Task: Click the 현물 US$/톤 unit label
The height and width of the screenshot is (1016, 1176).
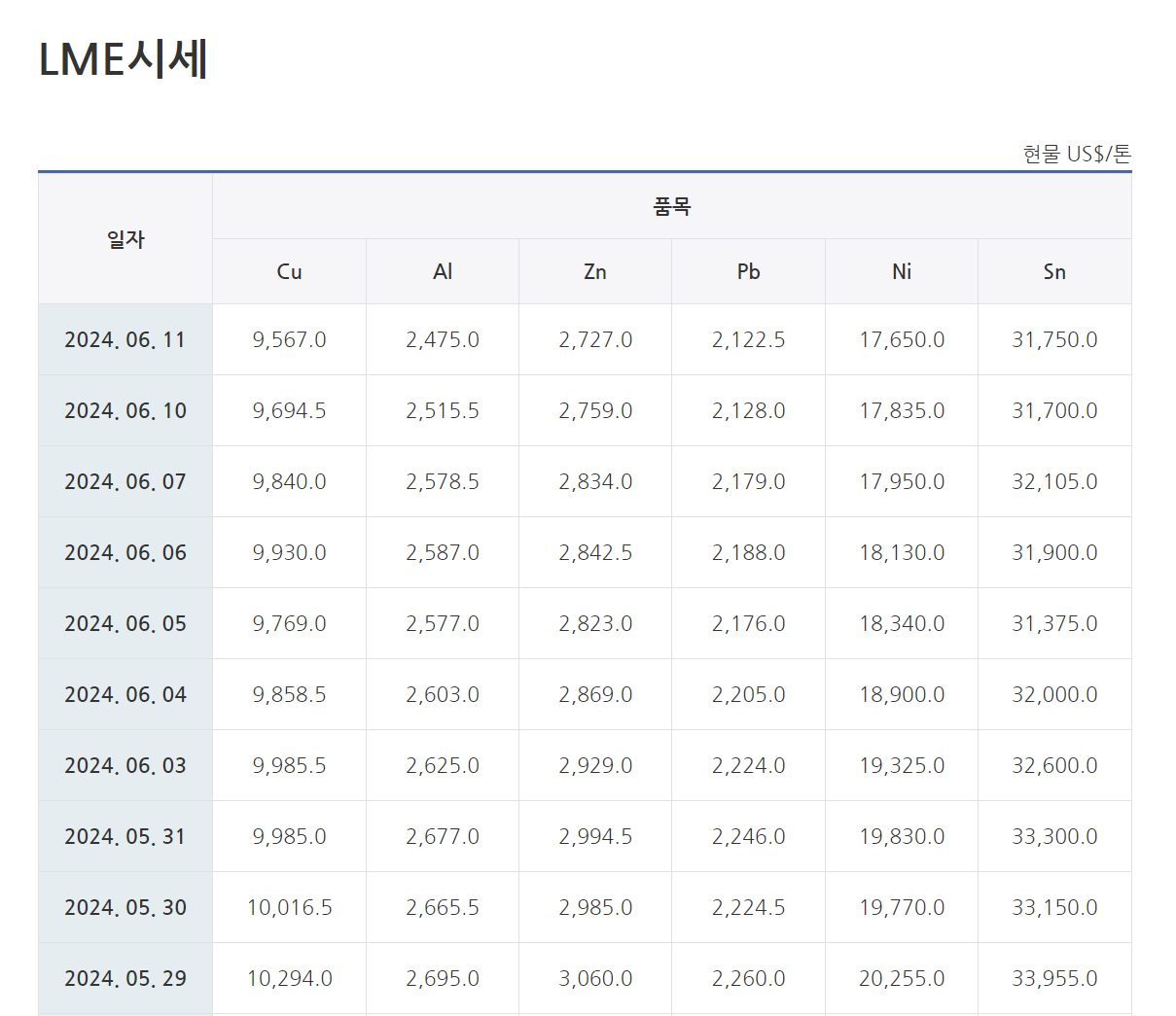Action: point(1077,155)
